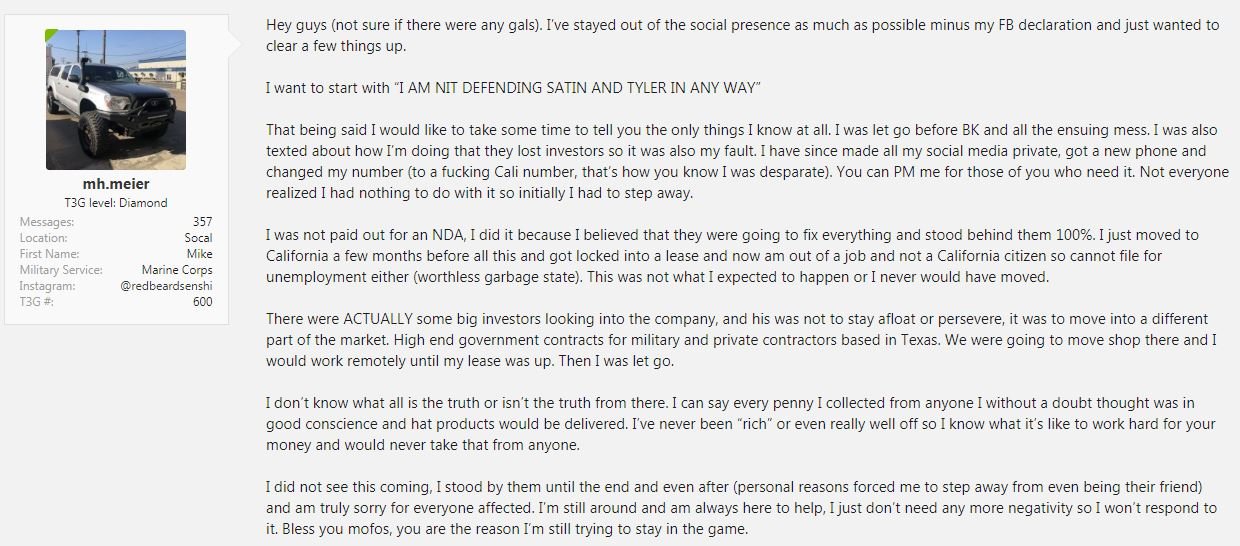Click the Messages label in user info
1240x546 pixels.
(46, 222)
